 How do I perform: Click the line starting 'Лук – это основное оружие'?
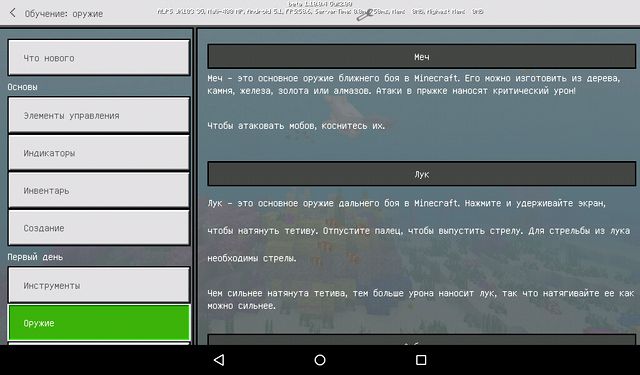(407, 203)
